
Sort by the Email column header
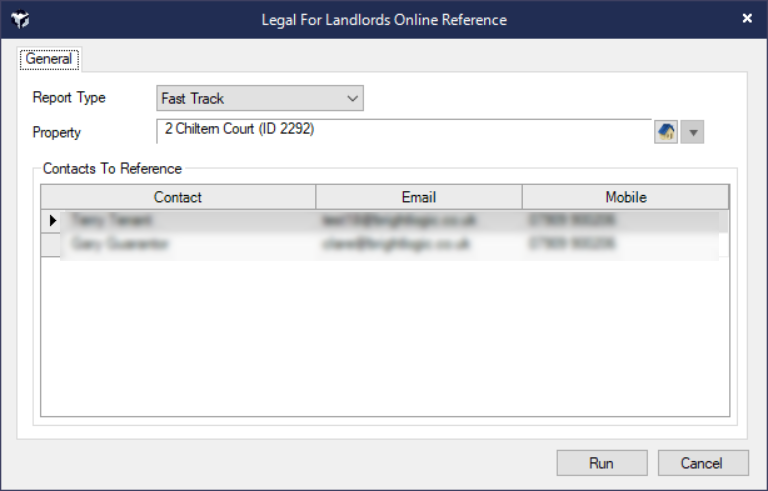(x=419, y=197)
